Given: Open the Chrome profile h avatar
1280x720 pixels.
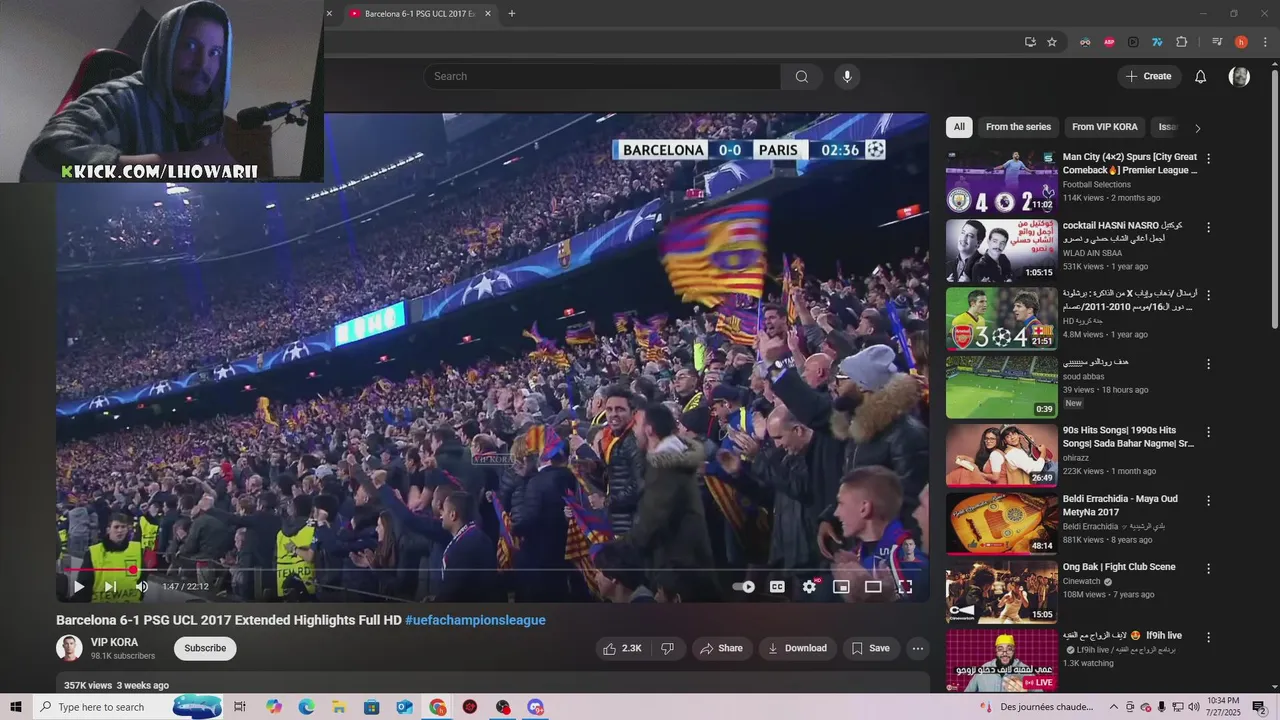Looking at the screenshot, I should tap(1241, 42).
